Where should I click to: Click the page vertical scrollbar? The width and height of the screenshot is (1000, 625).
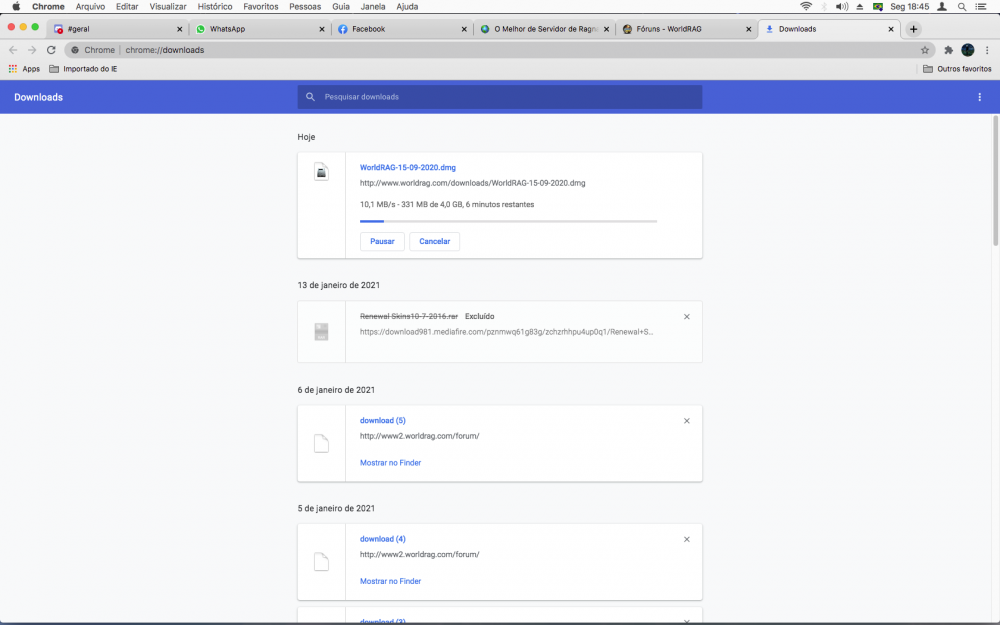(996, 182)
